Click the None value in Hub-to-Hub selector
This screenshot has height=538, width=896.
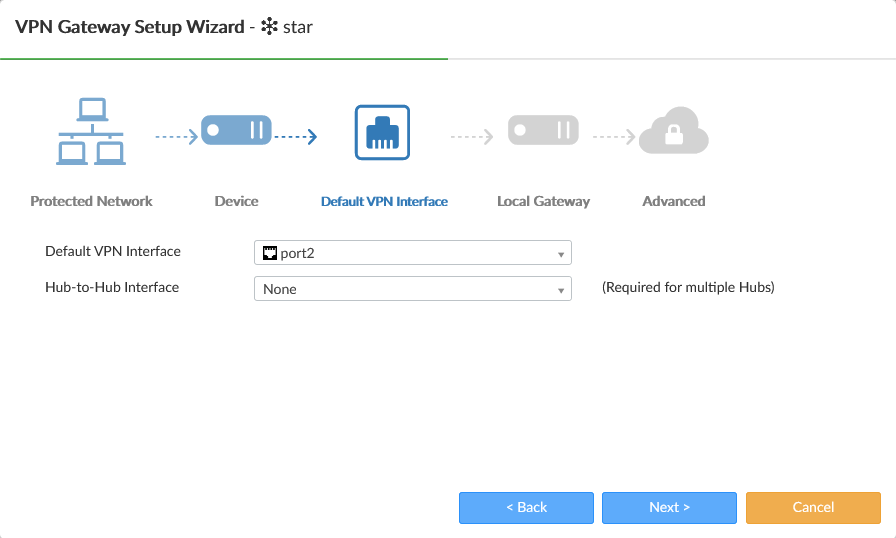pyautogui.click(x=281, y=289)
